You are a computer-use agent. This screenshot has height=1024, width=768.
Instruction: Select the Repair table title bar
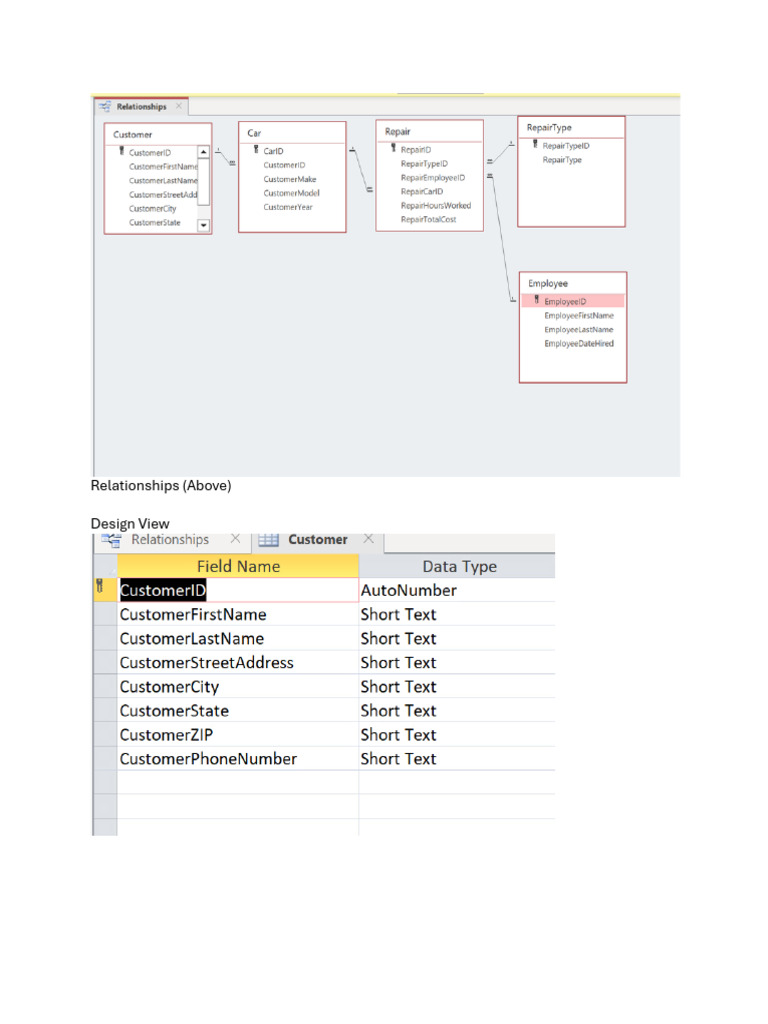tap(429, 131)
